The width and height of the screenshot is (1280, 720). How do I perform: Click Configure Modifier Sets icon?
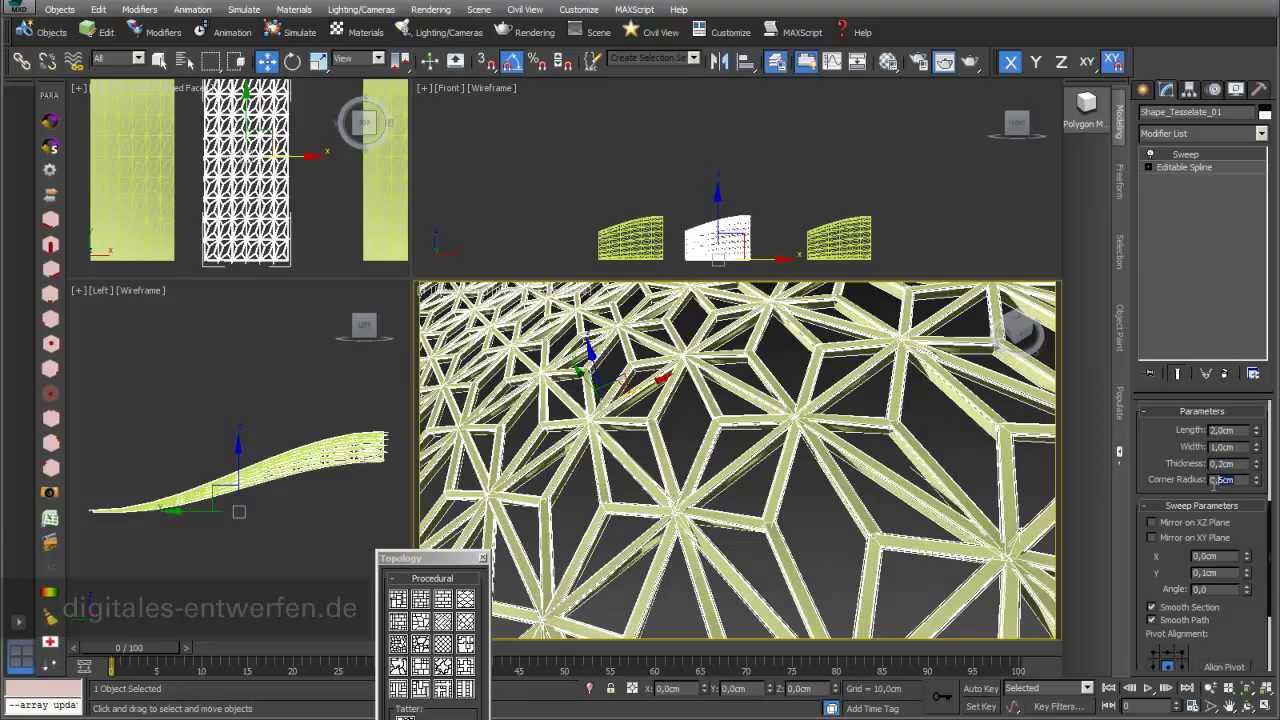coord(1253,373)
